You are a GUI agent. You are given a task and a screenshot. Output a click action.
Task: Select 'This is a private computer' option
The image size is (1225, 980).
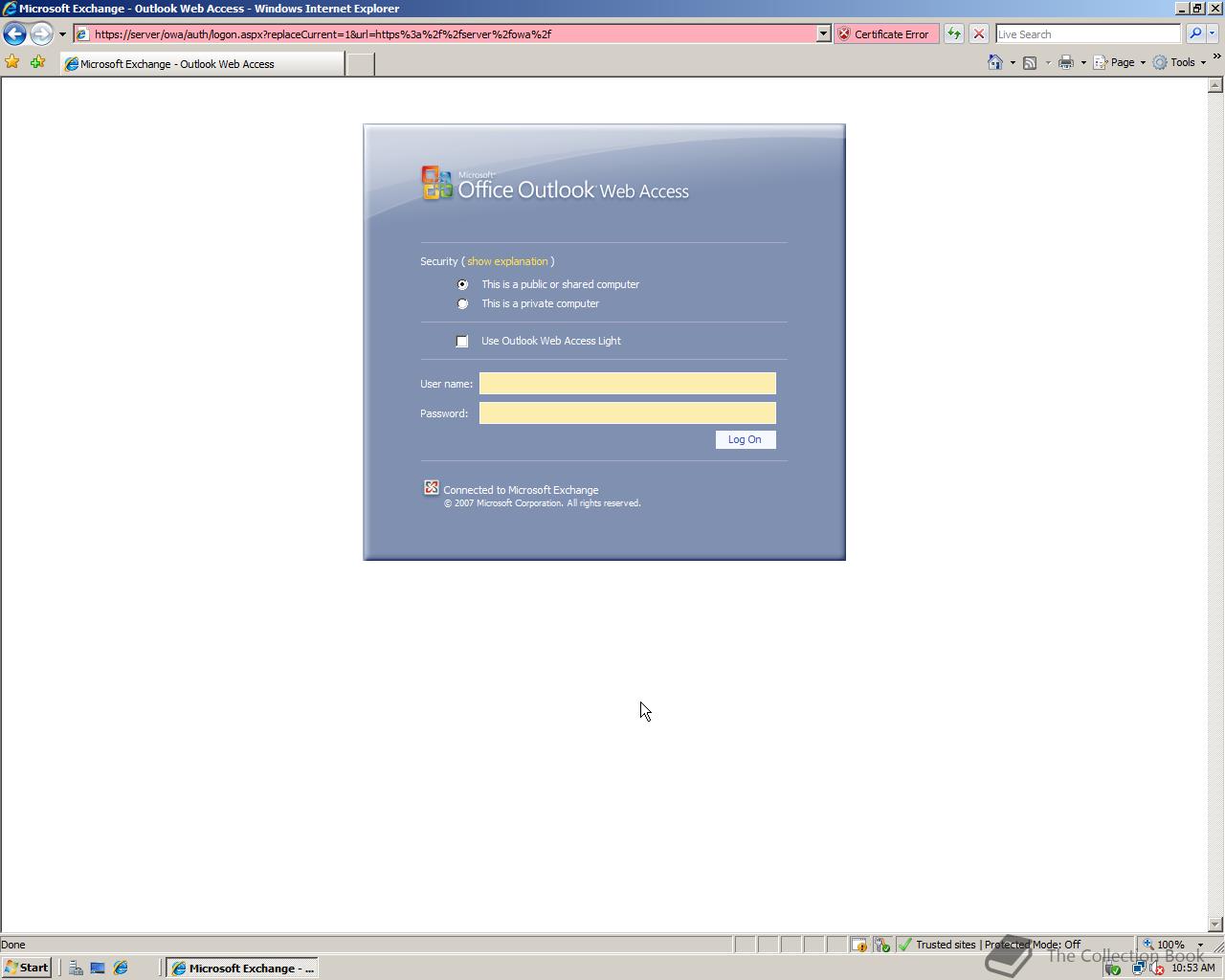click(x=463, y=303)
